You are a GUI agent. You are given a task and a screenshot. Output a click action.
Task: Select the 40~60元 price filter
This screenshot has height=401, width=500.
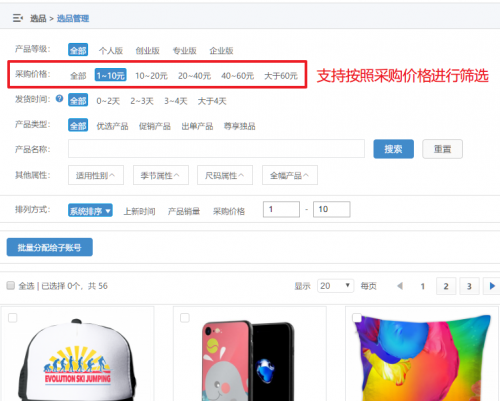[237, 76]
